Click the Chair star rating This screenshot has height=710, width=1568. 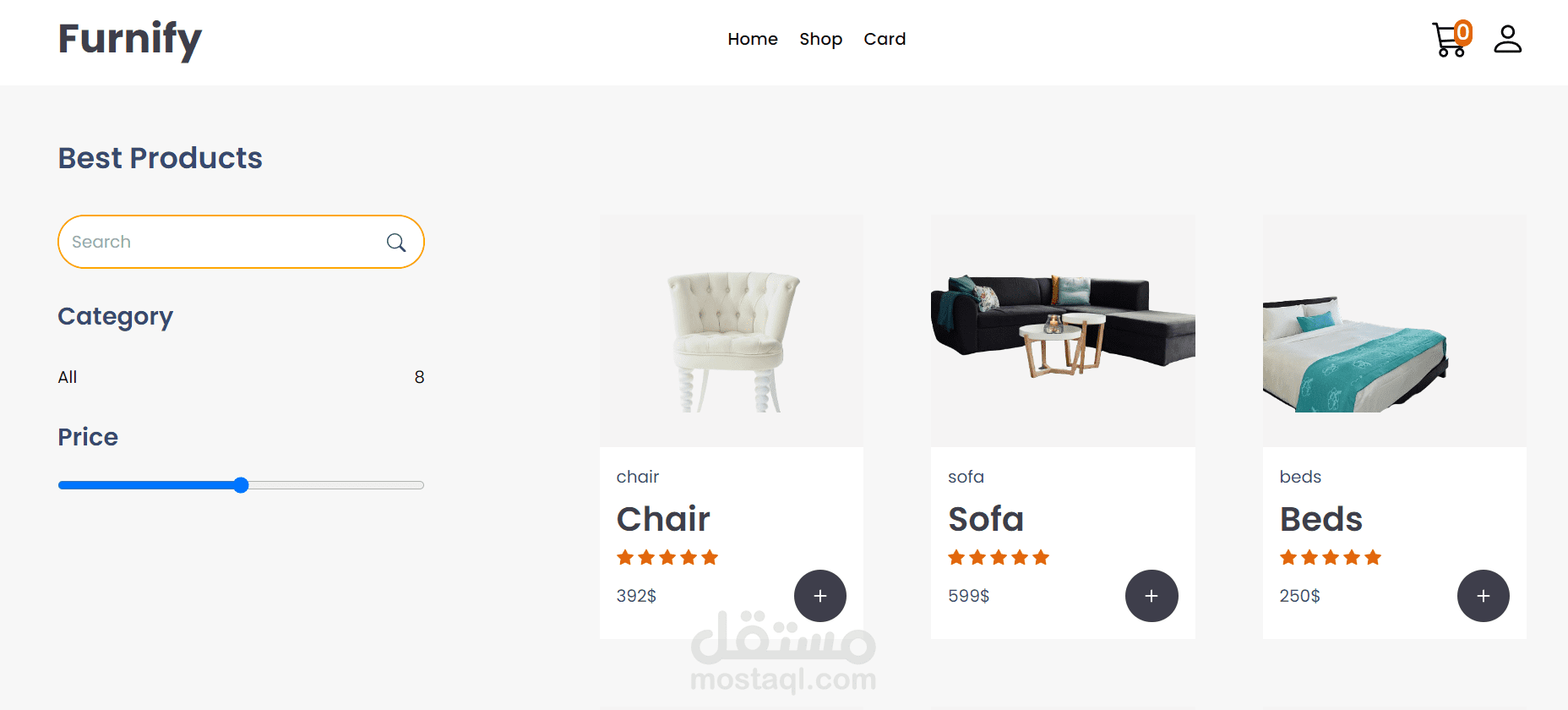point(667,557)
